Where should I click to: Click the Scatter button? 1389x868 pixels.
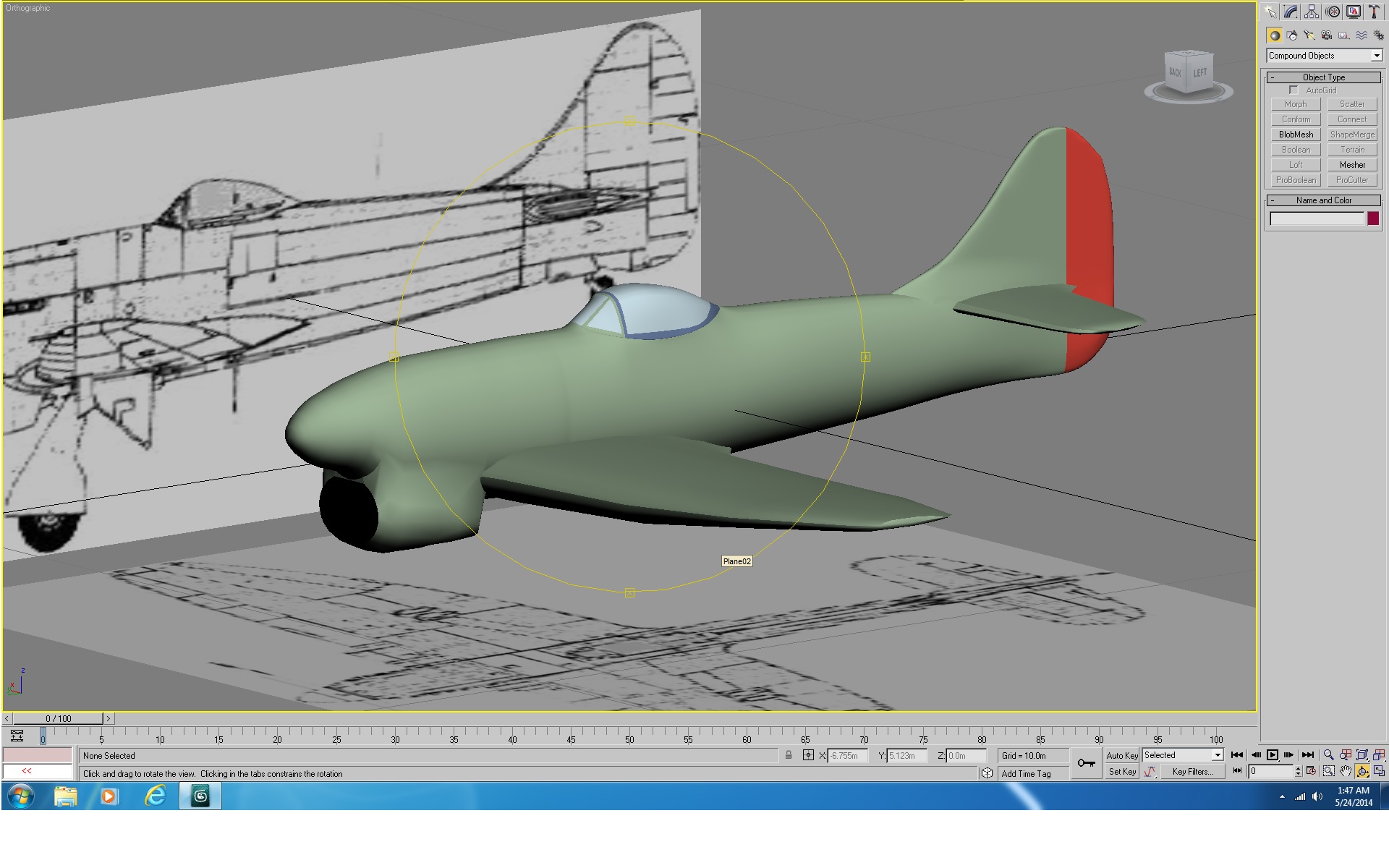click(x=1352, y=104)
